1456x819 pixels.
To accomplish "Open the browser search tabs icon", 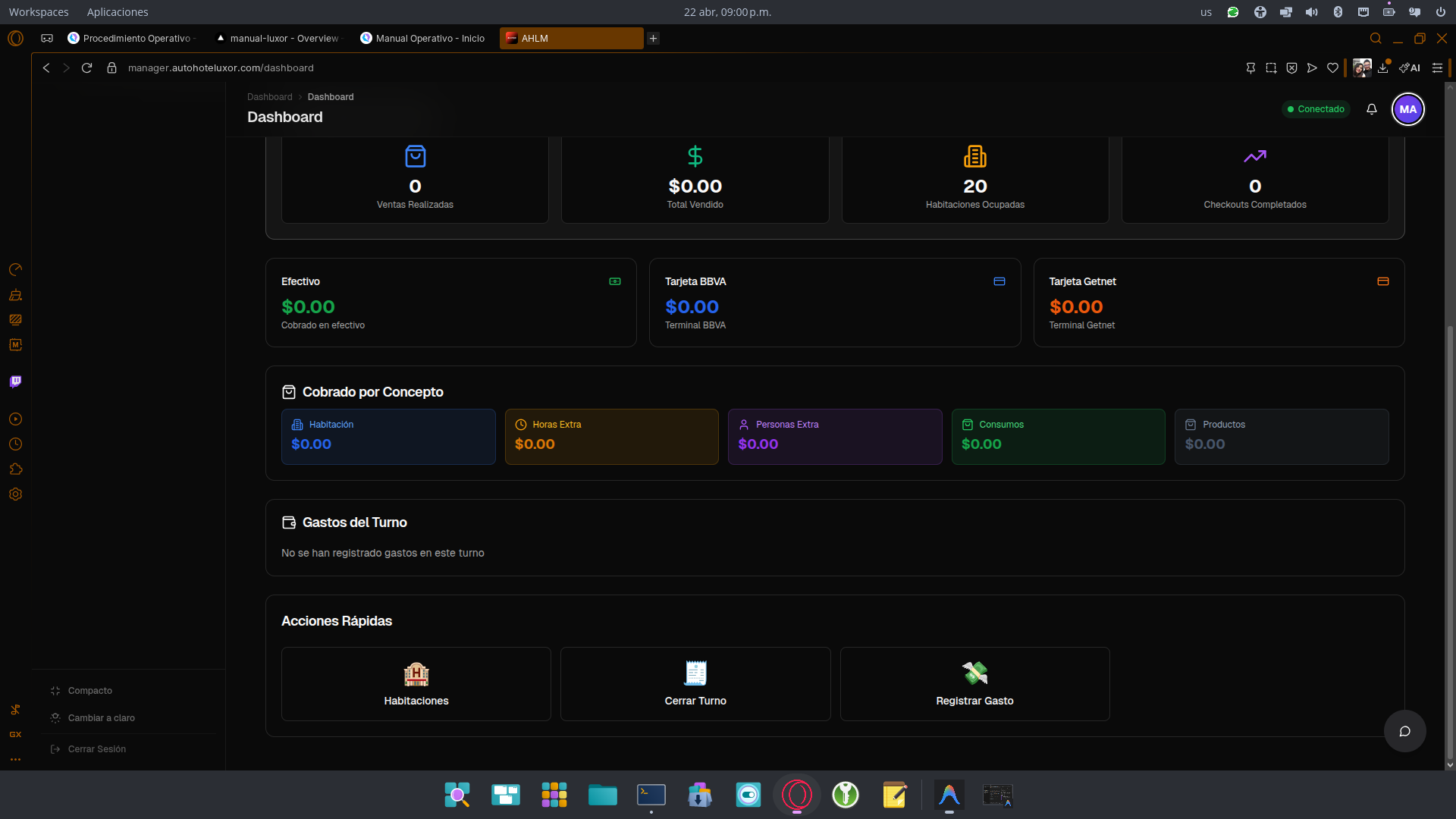I will click(1376, 39).
